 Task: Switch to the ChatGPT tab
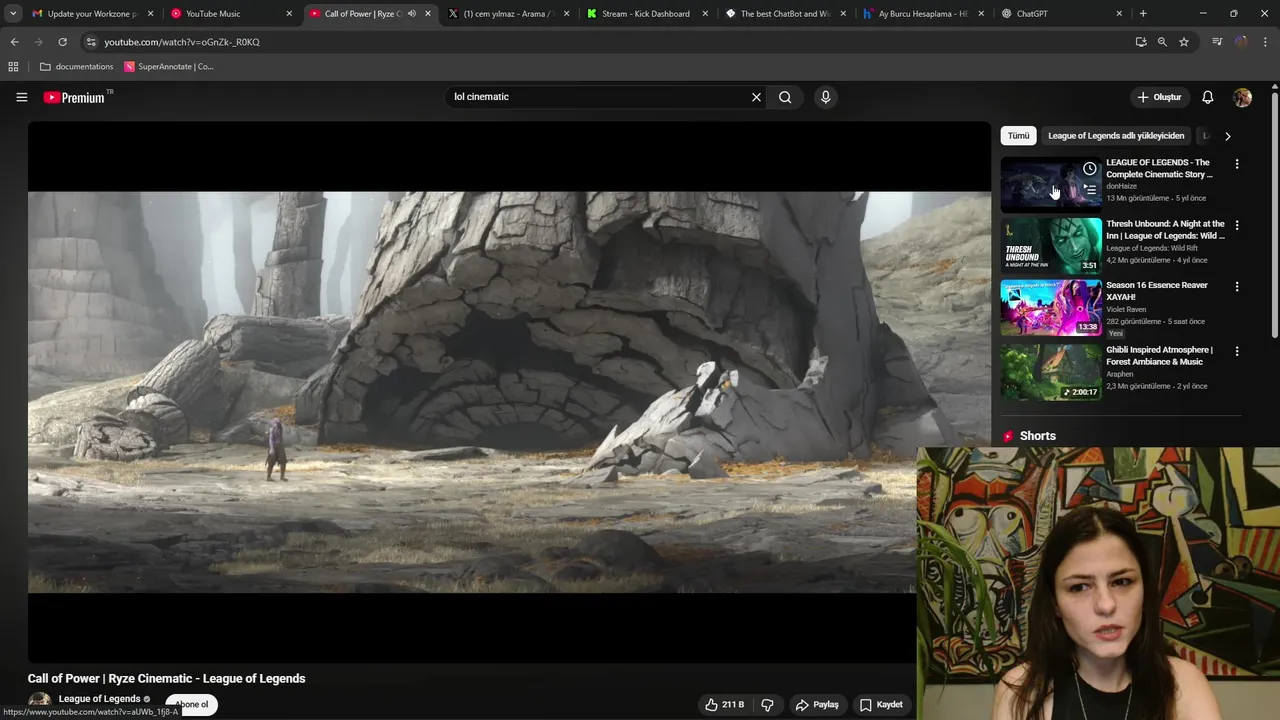click(x=1061, y=14)
